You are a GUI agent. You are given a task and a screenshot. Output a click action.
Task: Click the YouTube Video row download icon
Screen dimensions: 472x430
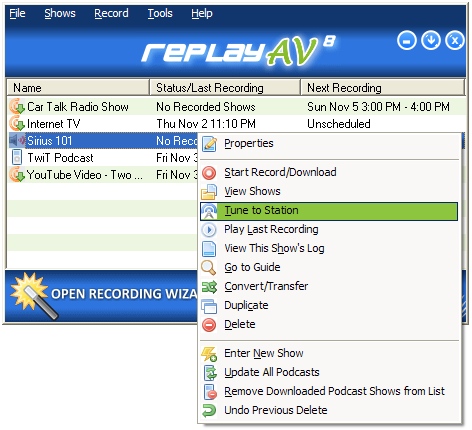[17, 175]
